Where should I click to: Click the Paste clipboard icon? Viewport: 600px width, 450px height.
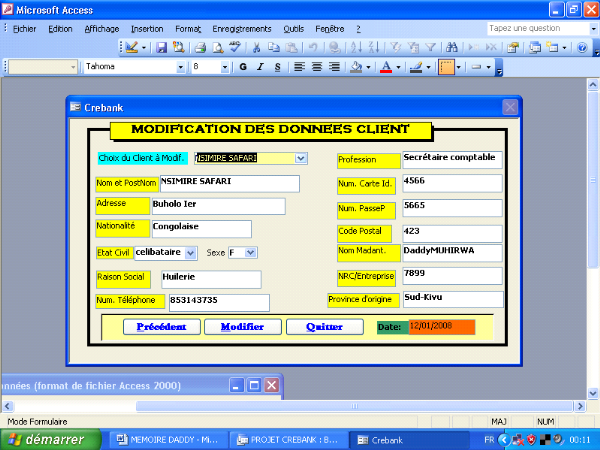(292, 47)
